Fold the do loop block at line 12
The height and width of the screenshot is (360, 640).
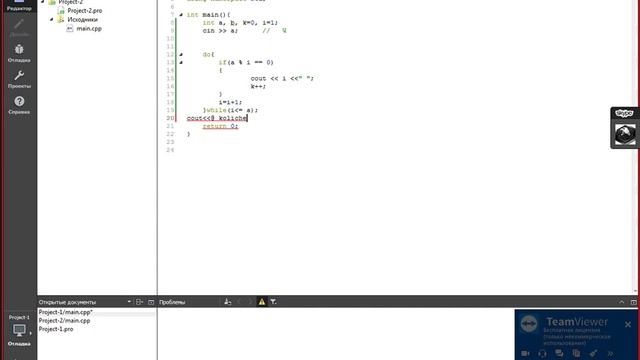181,54
